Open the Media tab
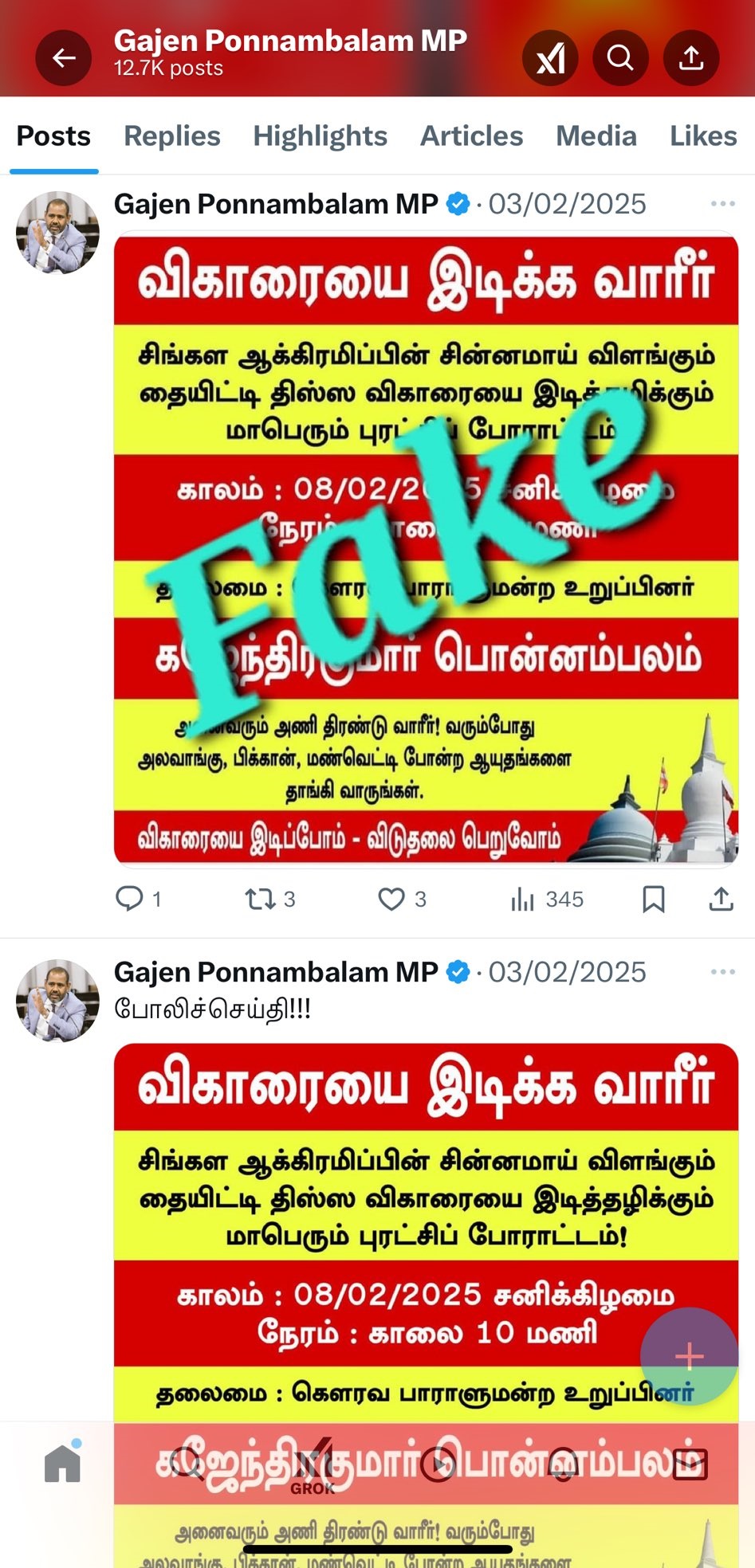The width and height of the screenshot is (755, 1568). (596, 136)
